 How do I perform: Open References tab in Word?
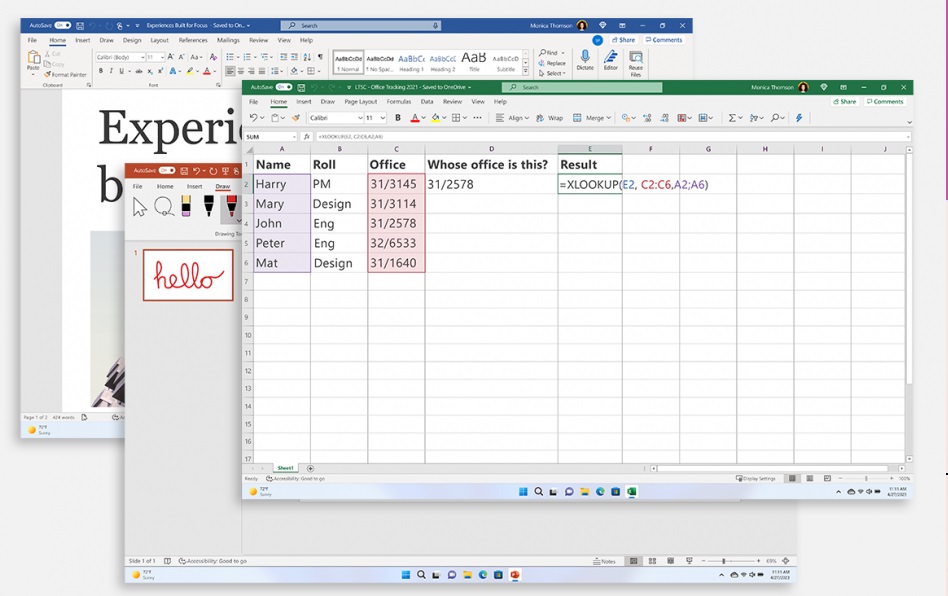click(193, 40)
